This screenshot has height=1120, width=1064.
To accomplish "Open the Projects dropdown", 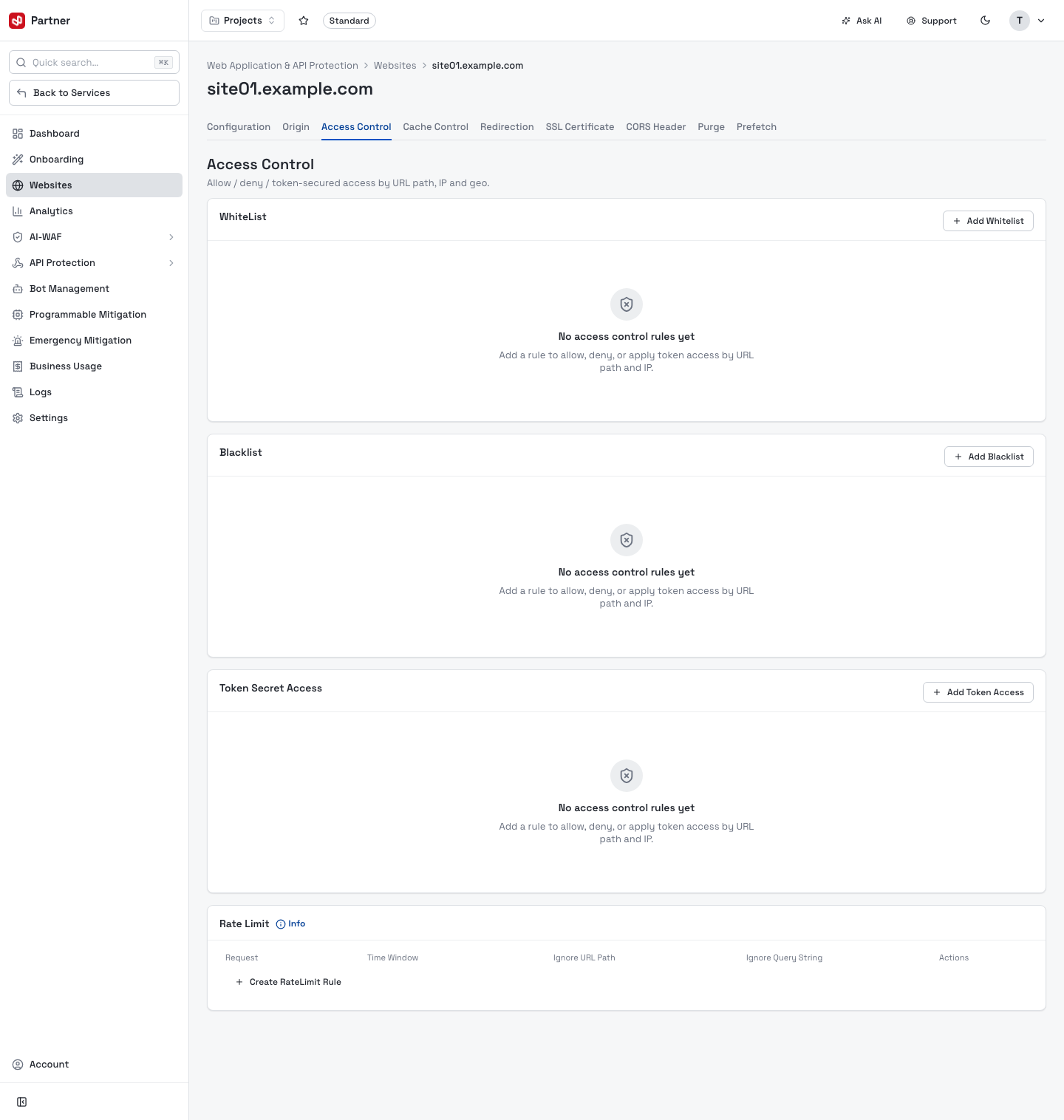I will pyautogui.click(x=242, y=21).
